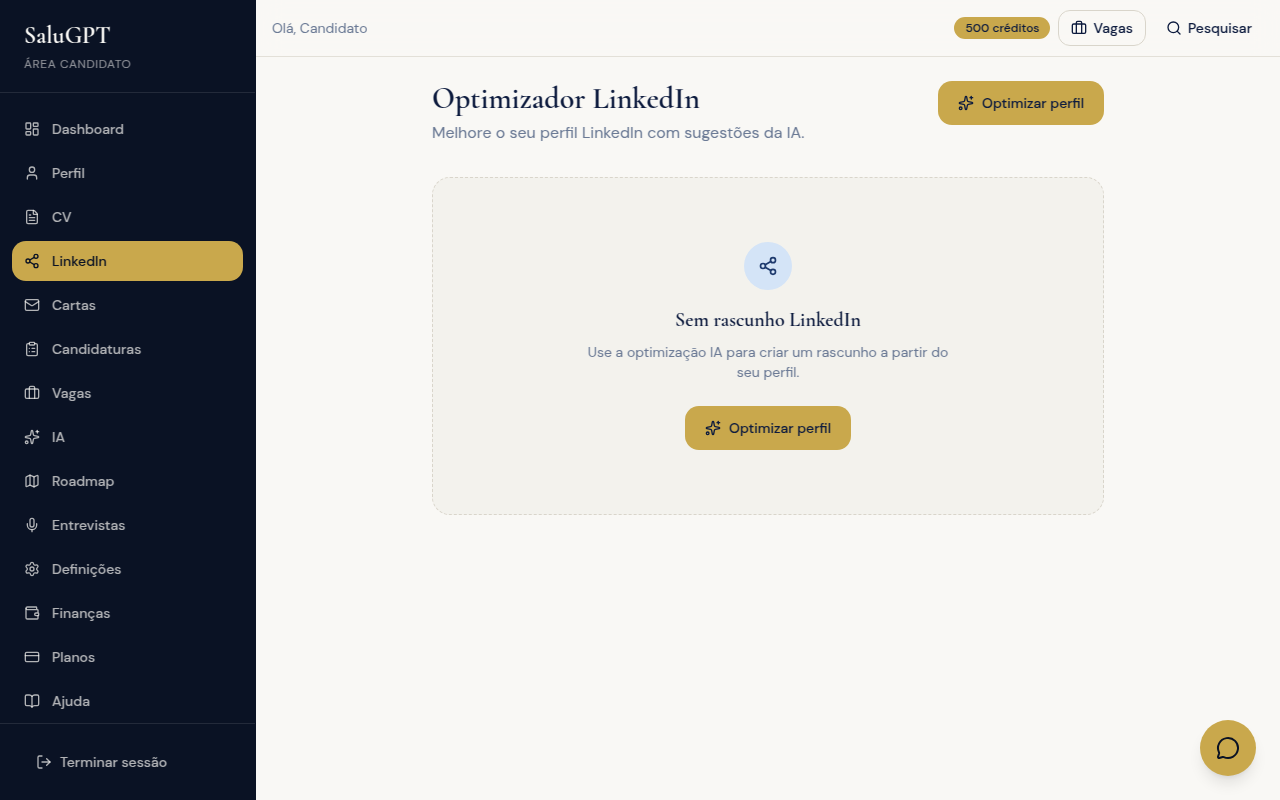The height and width of the screenshot is (800, 1280).
Task: Open the Planos page
Action: click(127, 657)
